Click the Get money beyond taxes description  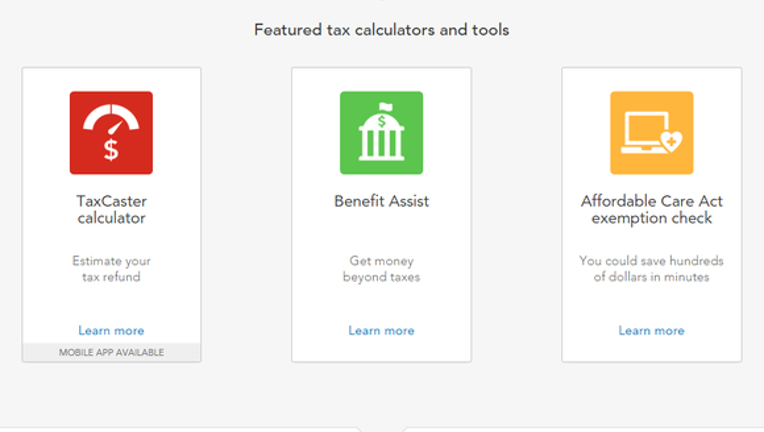click(x=382, y=269)
